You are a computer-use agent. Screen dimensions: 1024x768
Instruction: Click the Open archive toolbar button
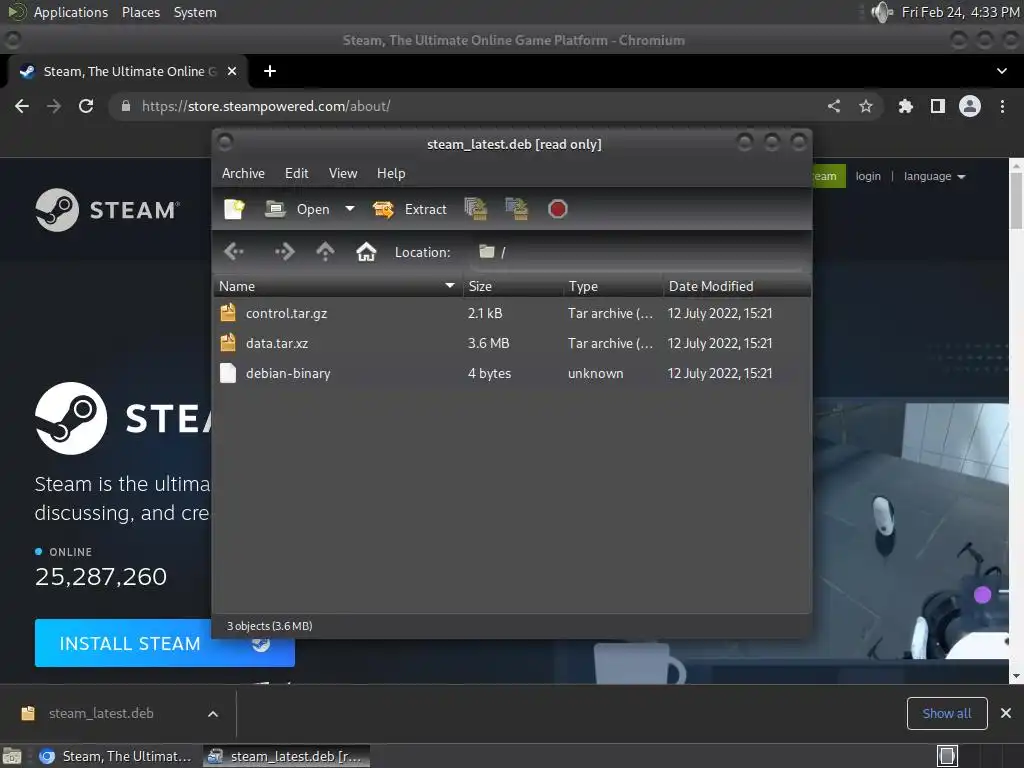[x=297, y=209]
